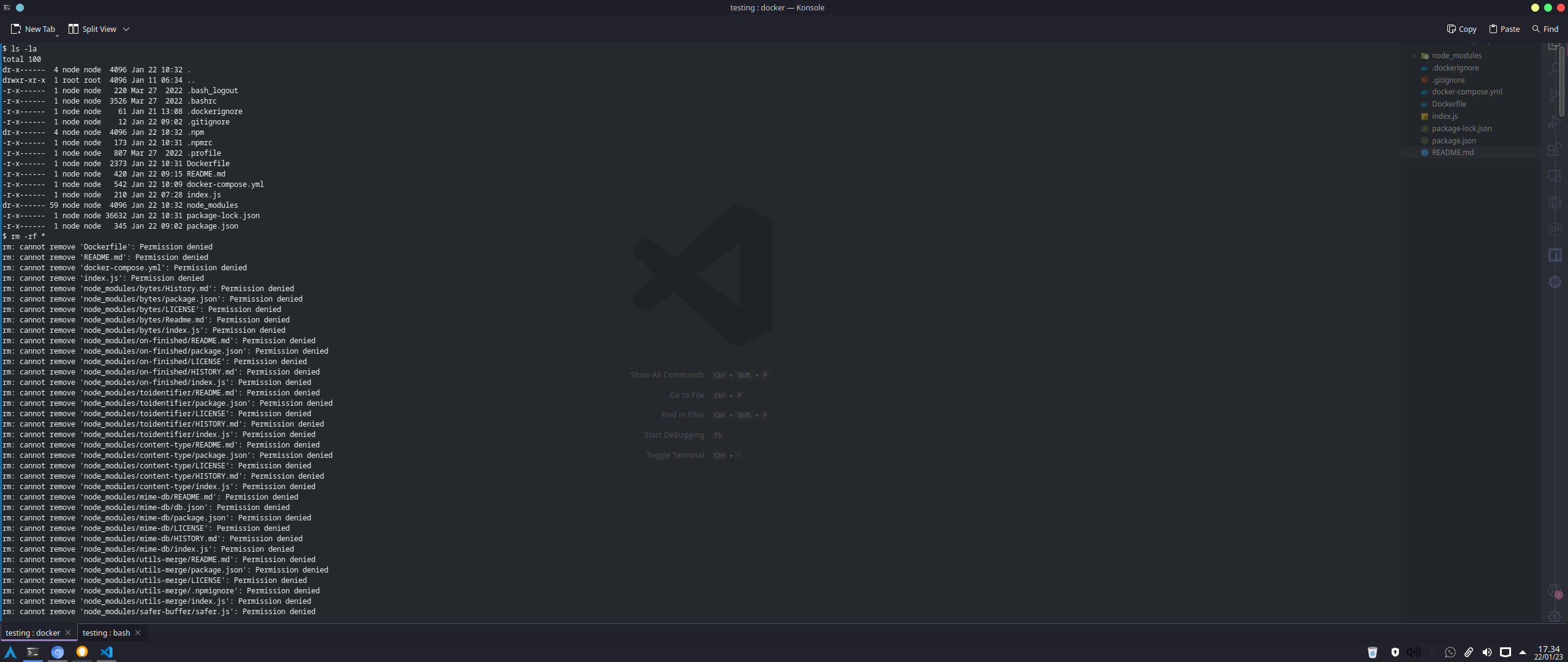Click the Konsole terminal taskbar icon
Viewport: 1568px width, 662px height.
pos(33,652)
